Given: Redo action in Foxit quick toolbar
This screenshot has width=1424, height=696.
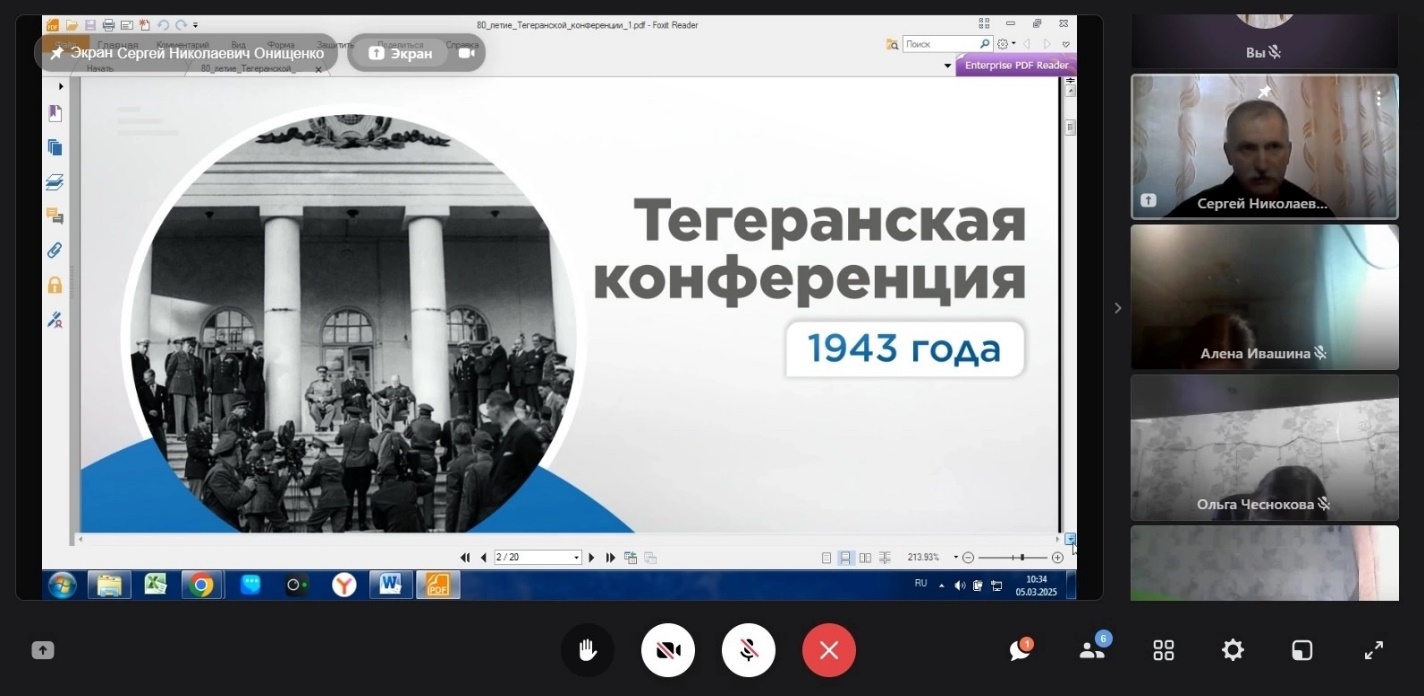Looking at the screenshot, I should 181,25.
